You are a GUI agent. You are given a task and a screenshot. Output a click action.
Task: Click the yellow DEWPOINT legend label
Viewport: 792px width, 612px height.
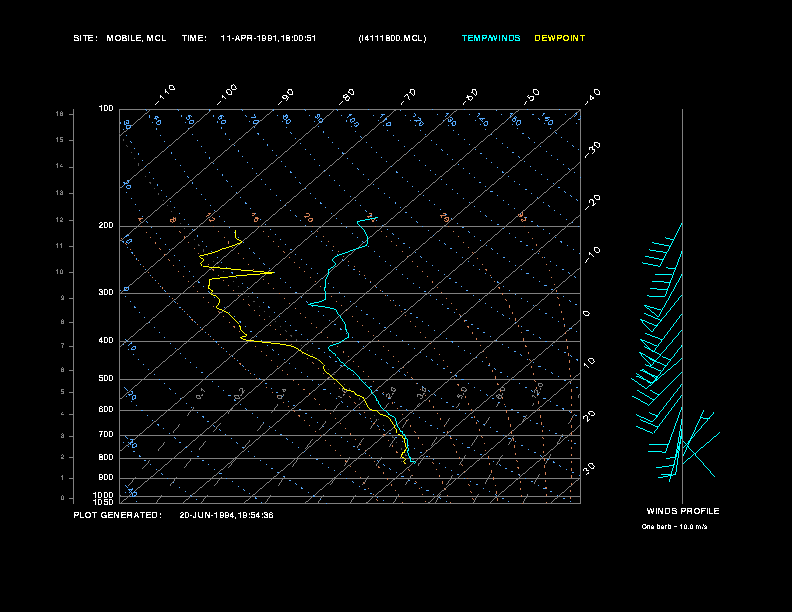pos(560,38)
